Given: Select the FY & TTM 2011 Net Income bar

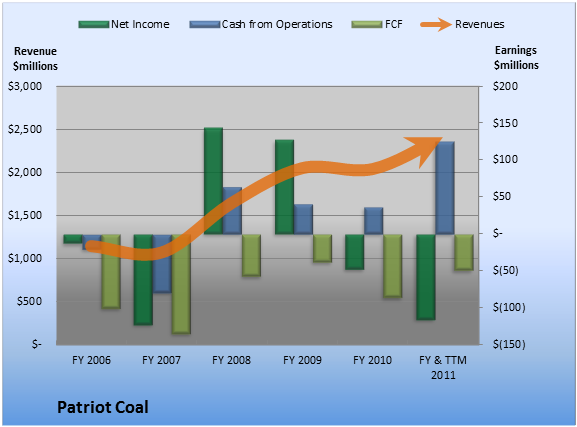Looking at the screenshot, I should coord(426,277).
